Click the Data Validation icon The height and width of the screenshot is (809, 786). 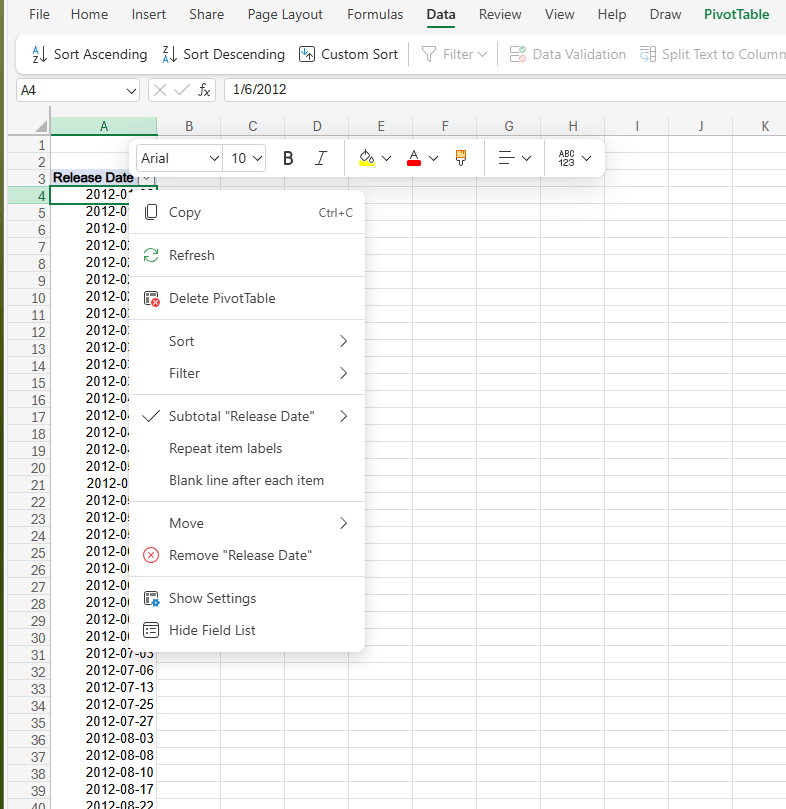(x=518, y=54)
